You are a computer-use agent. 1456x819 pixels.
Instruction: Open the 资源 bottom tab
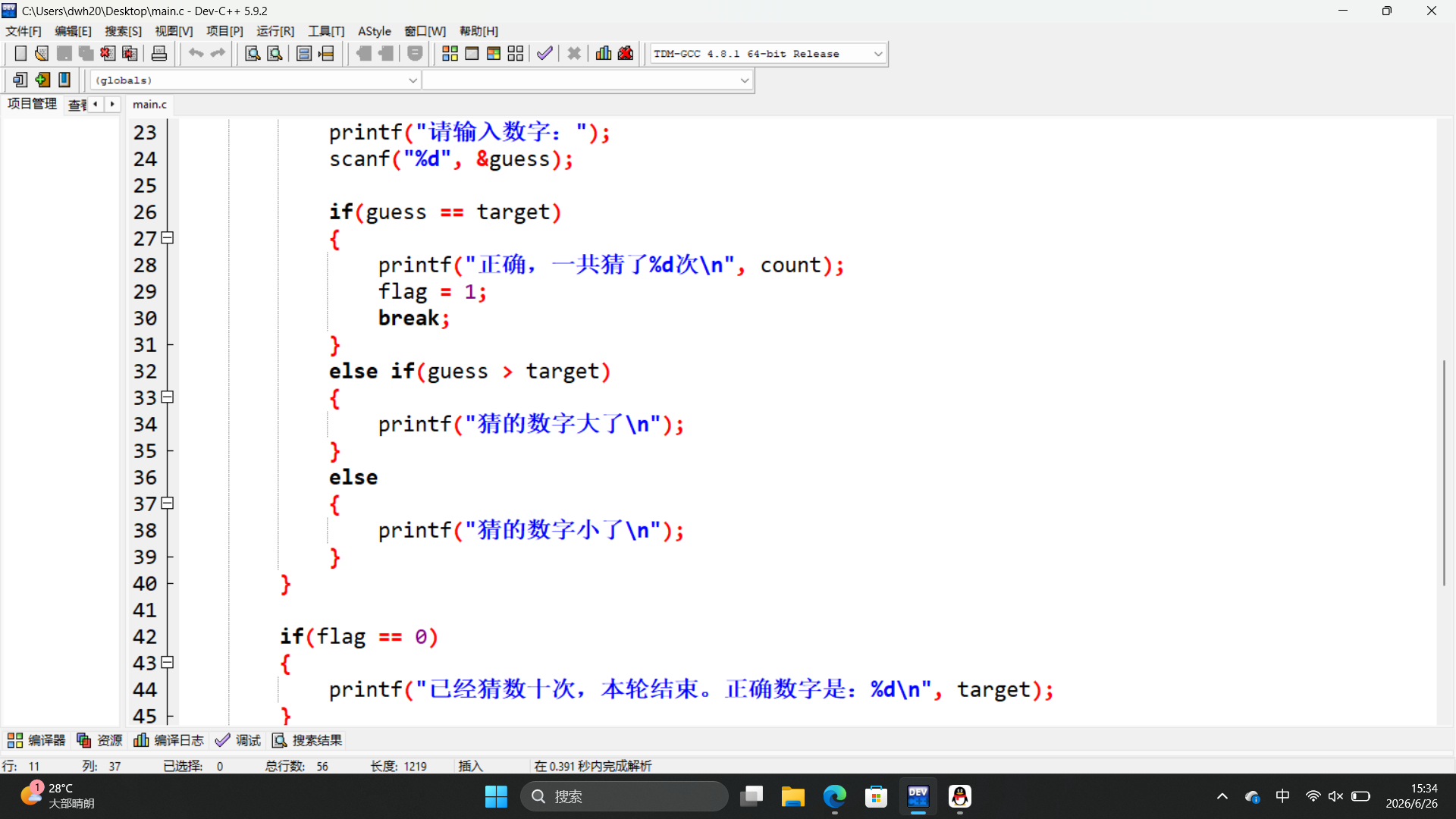click(99, 740)
